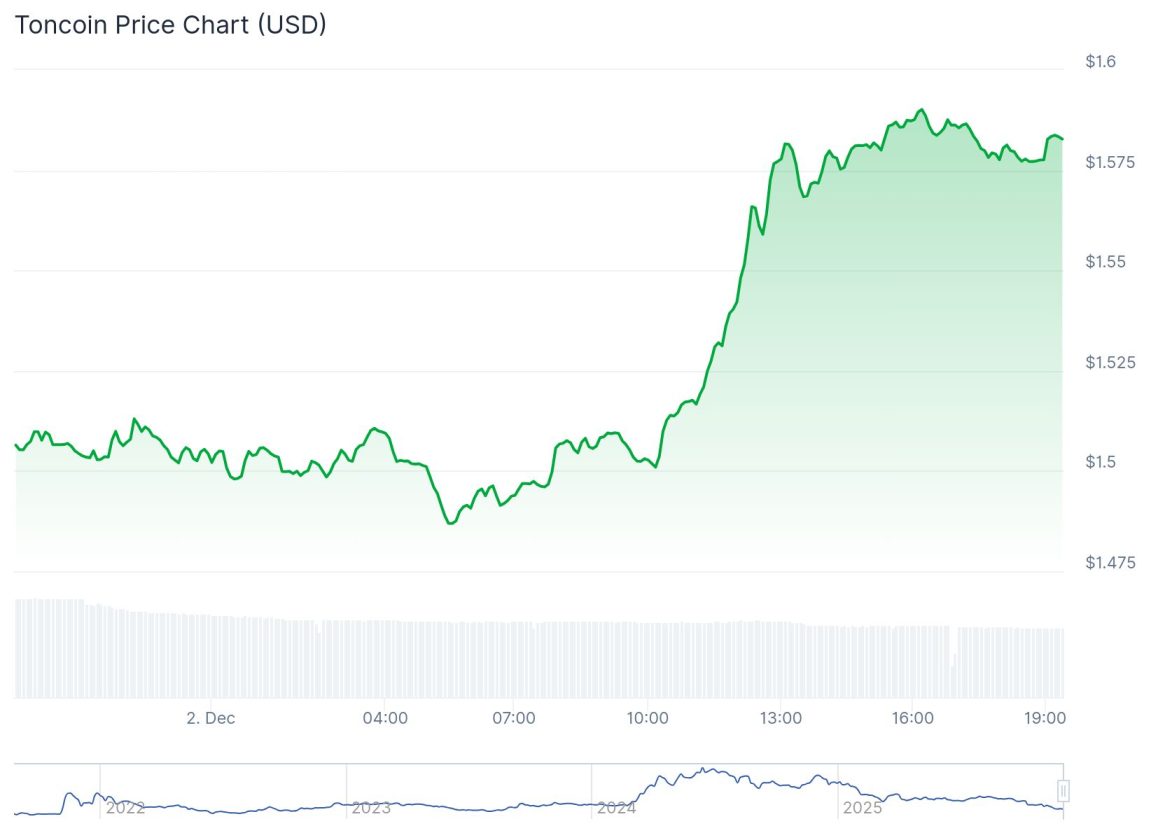This screenshot has height=840, width=1151.
Task: Click the range navigator drag handle
Action: point(1063,790)
